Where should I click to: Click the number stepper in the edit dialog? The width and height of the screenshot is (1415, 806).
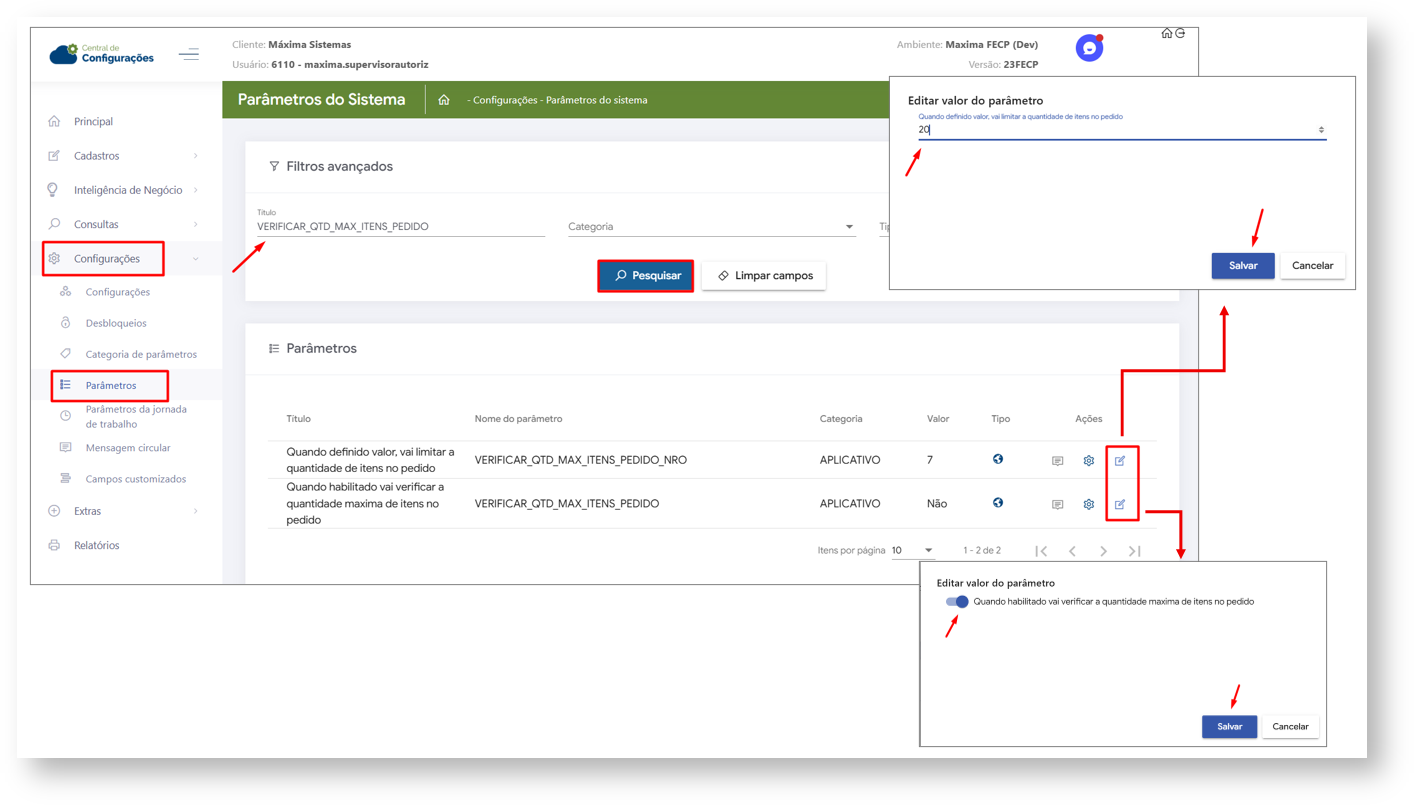click(1321, 130)
